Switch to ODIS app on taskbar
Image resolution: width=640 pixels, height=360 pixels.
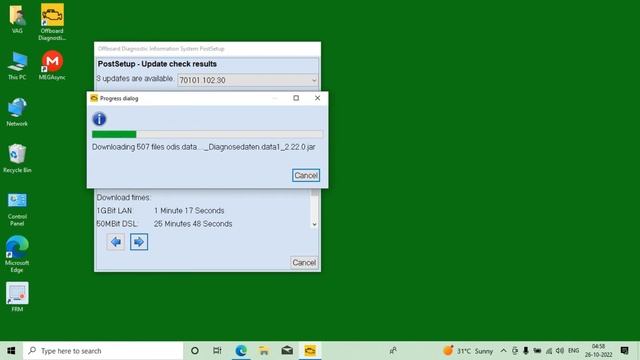(x=310, y=351)
